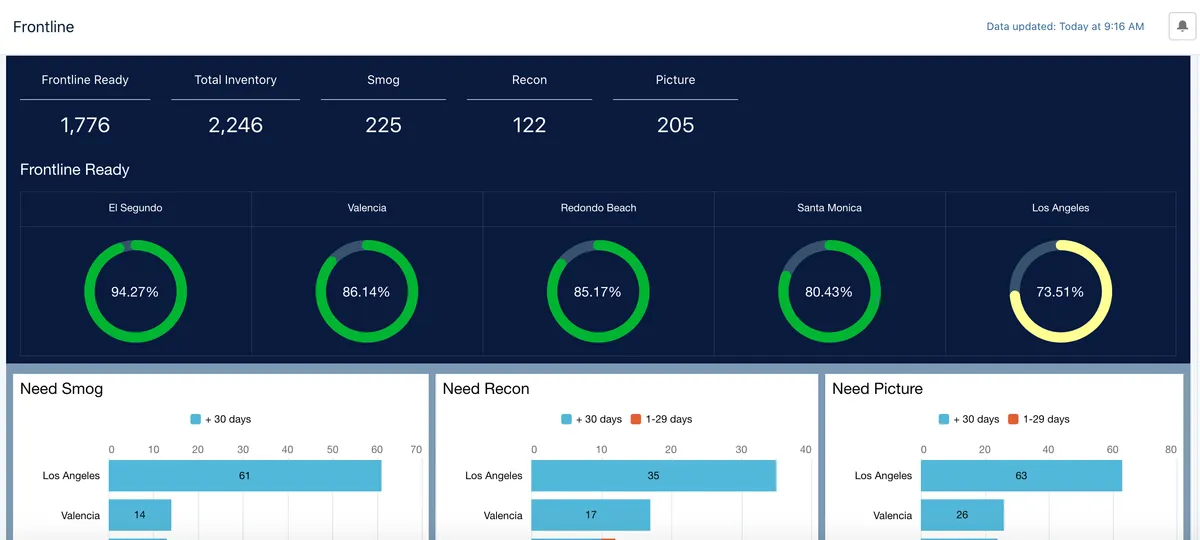The height and width of the screenshot is (540, 1200).
Task: Click the Santa Monica 80.43% donut gauge
Action: pyautogui.click(x=829, y=292)
